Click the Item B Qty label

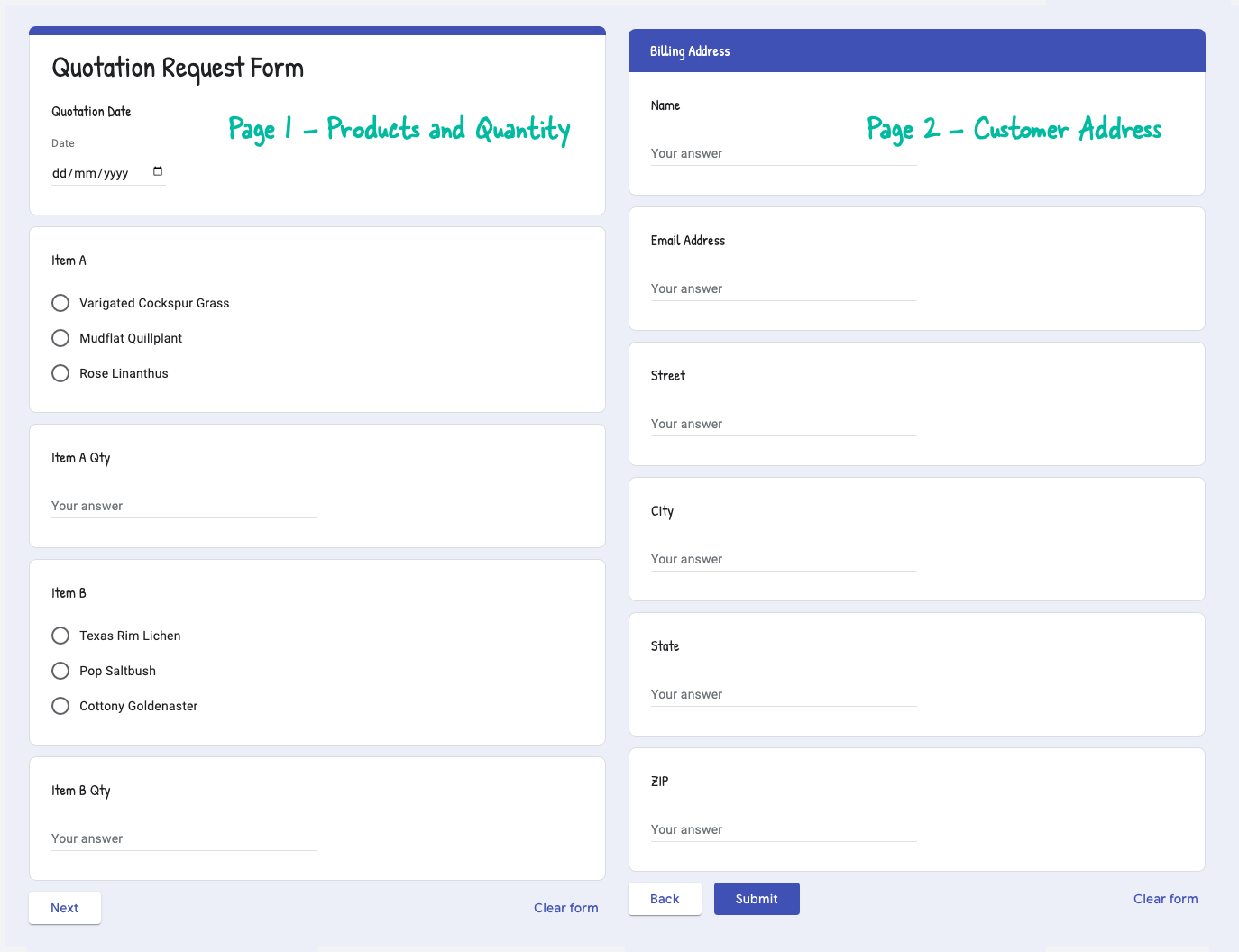pyautogui.click(x=81, y=791)
